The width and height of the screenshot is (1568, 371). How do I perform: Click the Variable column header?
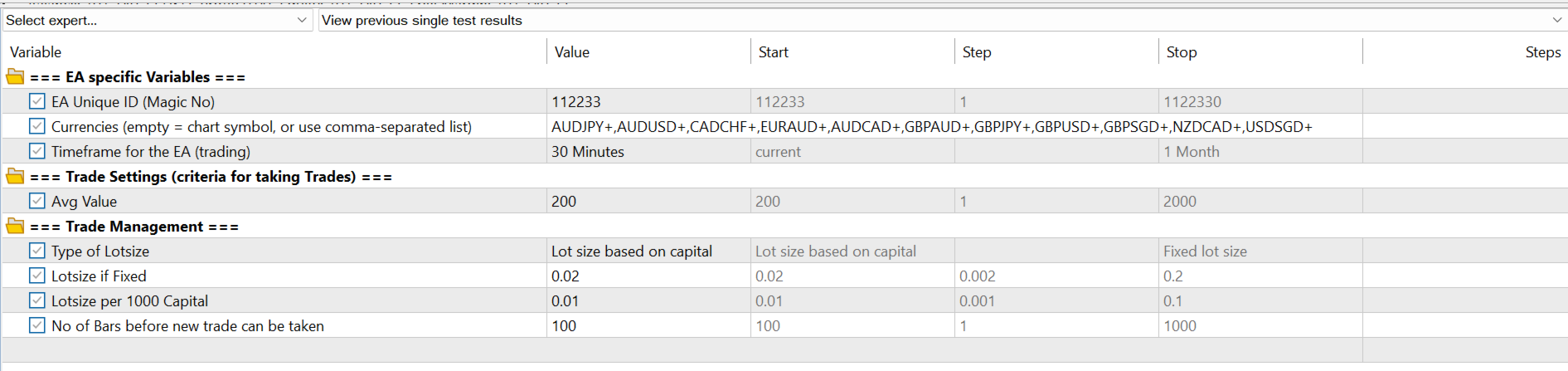coord(36,52)
